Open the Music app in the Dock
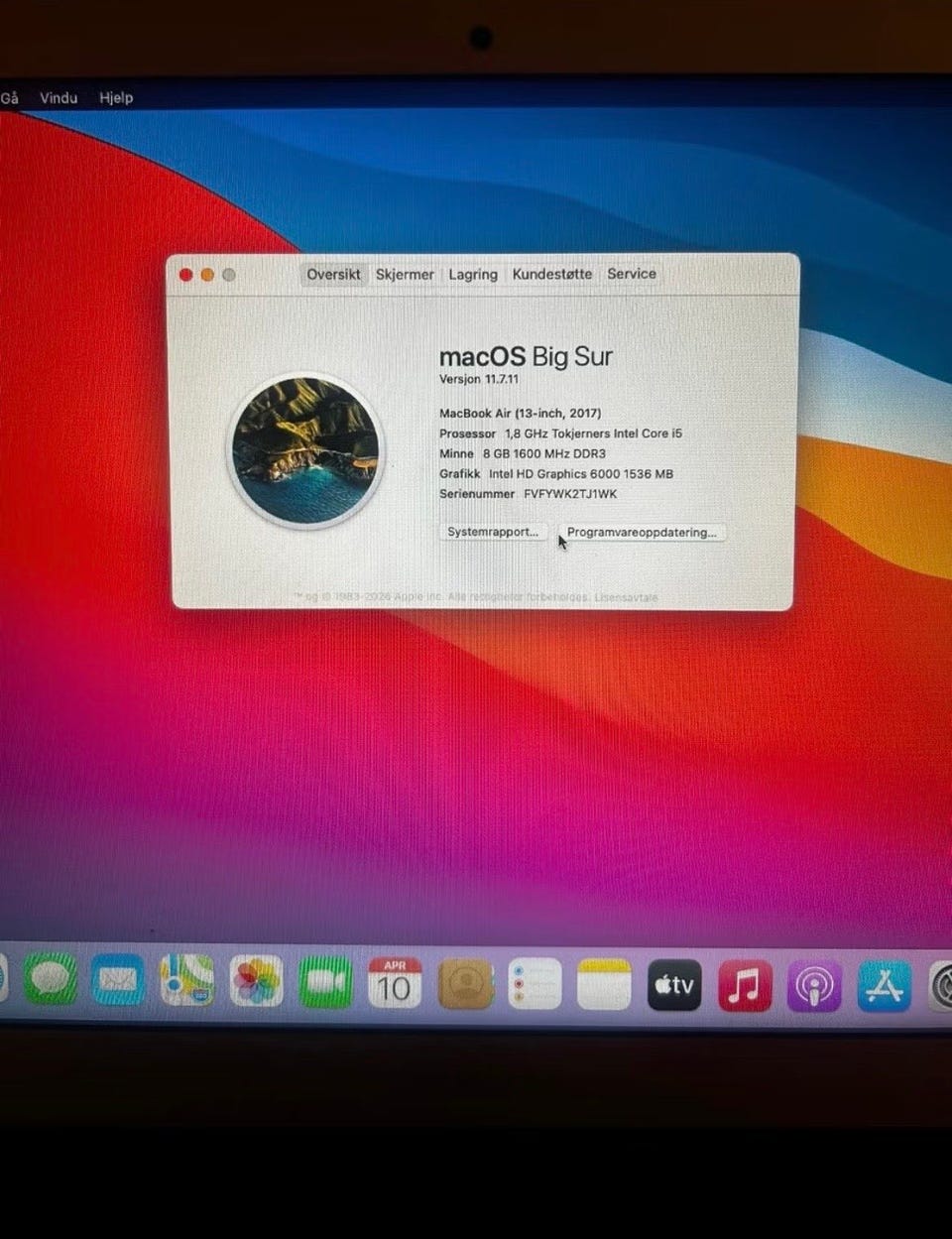Viewport: 952px width, 1239px height. [745, 986]
